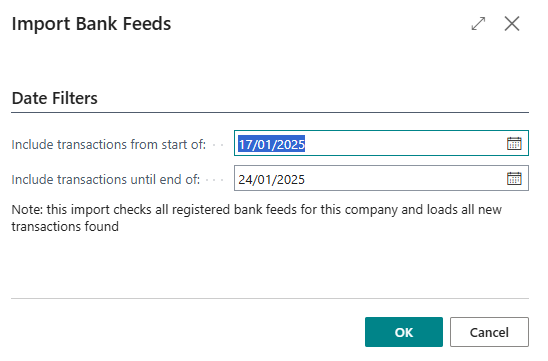Click blank space inside the end date field
Image resolution: width=548 pixels, height=361 pixels.
(405, 179)
